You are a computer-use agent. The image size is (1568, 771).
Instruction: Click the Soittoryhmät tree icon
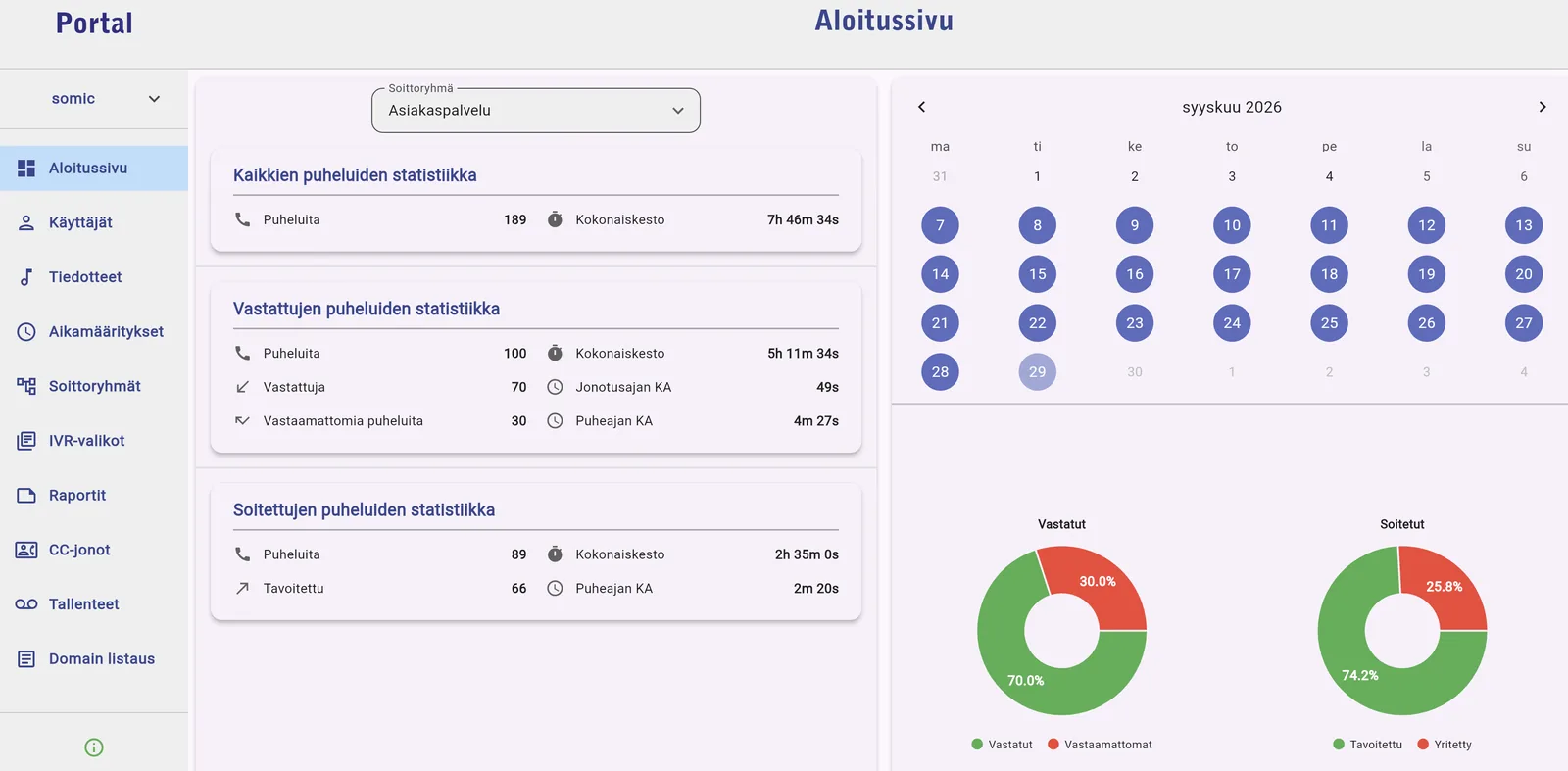click(x=26, y=386)
